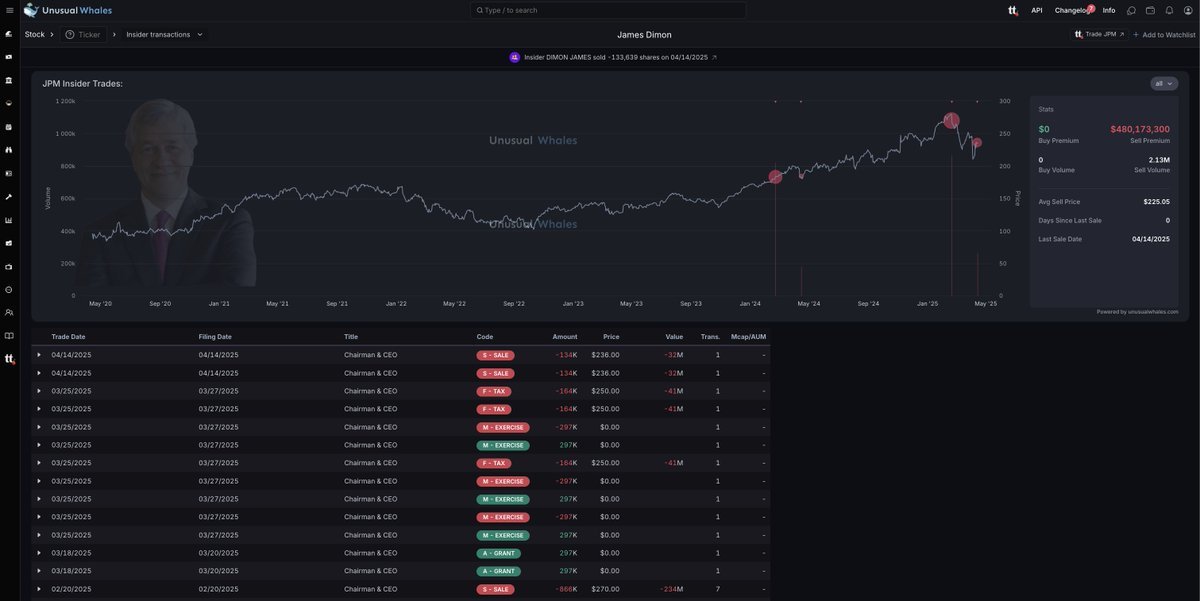The width and height of the screenshot is (1200, 601).
Task: Open the notifications bell icon
Action: tap(1169, 10)
